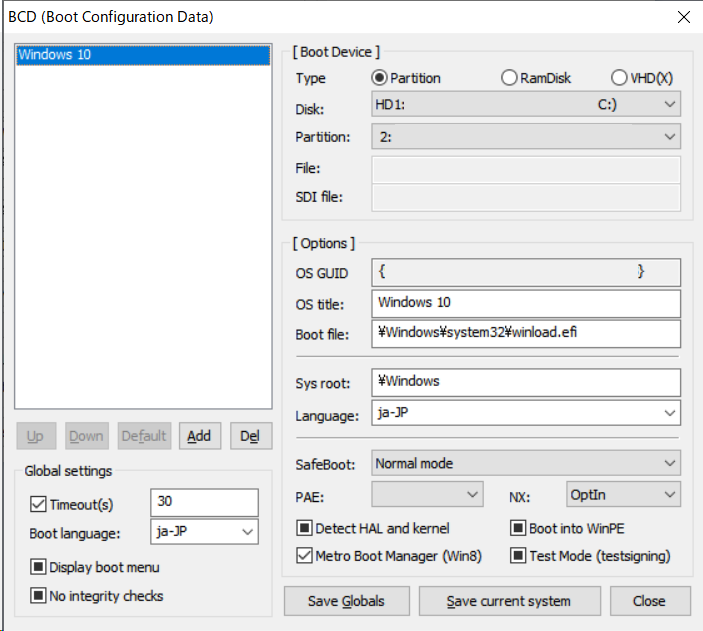703x631 pixels.
Task: Uncheck Metro Boot Manager (Win8)
Action: click(305, 555)
